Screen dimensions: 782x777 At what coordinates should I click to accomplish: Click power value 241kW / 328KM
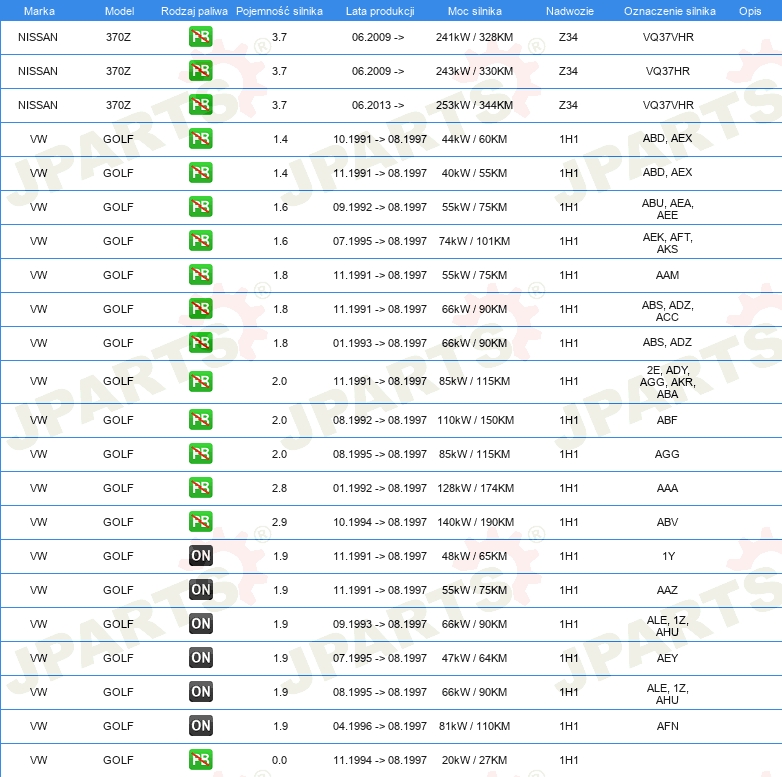474,37
